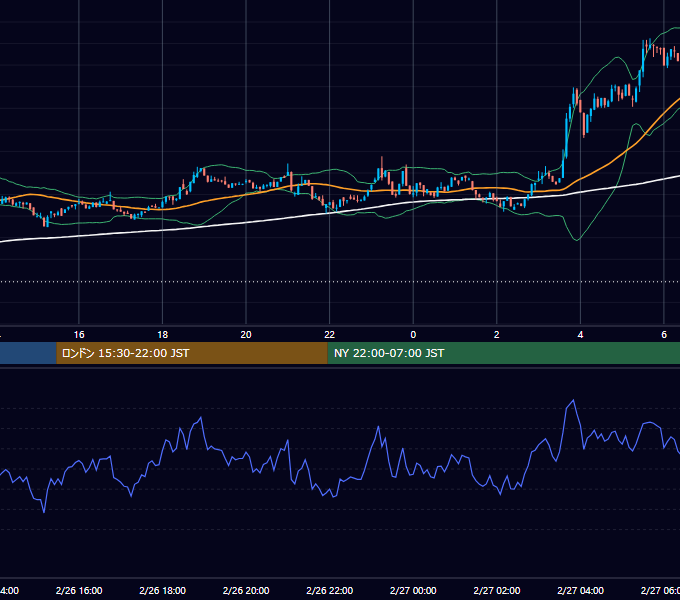Click the blue session band left of ロンドン
Viewport: 680px width, 600px height.
pos(28,353)
